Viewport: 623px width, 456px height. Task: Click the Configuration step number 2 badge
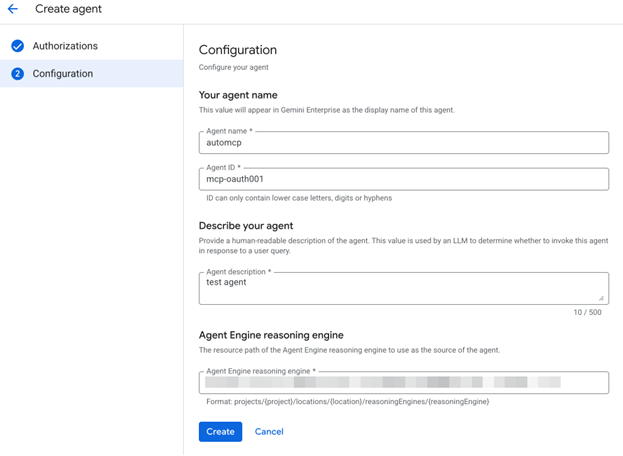[17, 74]
